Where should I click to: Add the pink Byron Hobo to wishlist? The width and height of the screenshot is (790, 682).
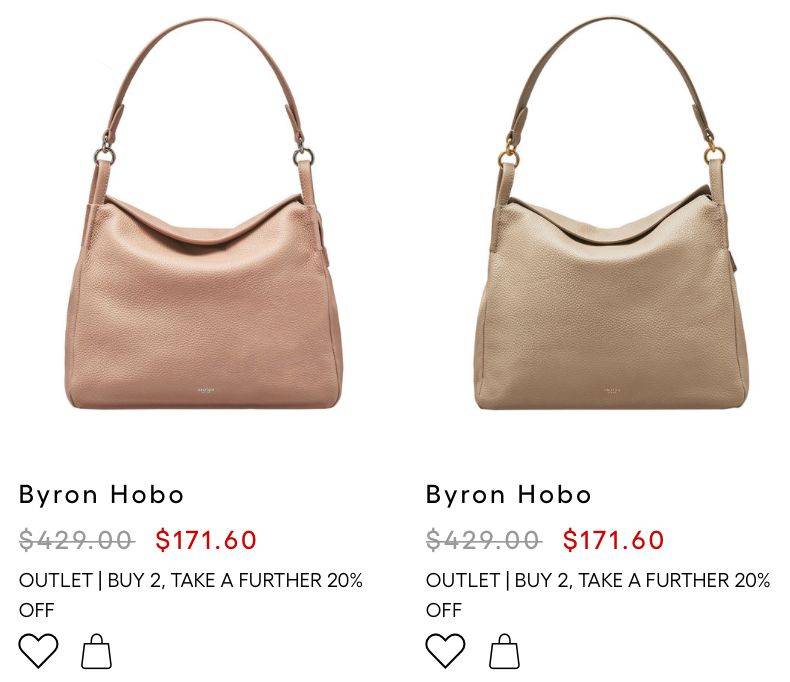pyautogui.click(x=38, y=651)
